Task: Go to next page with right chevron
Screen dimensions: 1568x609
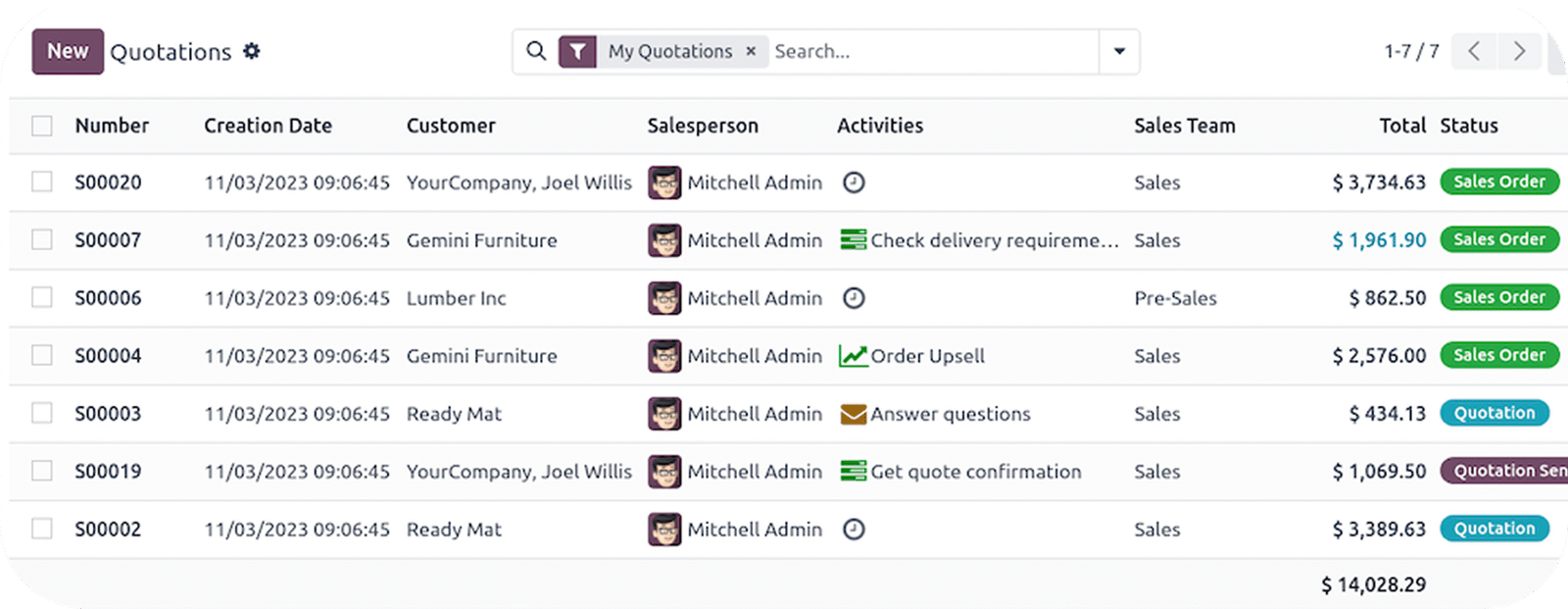Action: [1519, 51]
